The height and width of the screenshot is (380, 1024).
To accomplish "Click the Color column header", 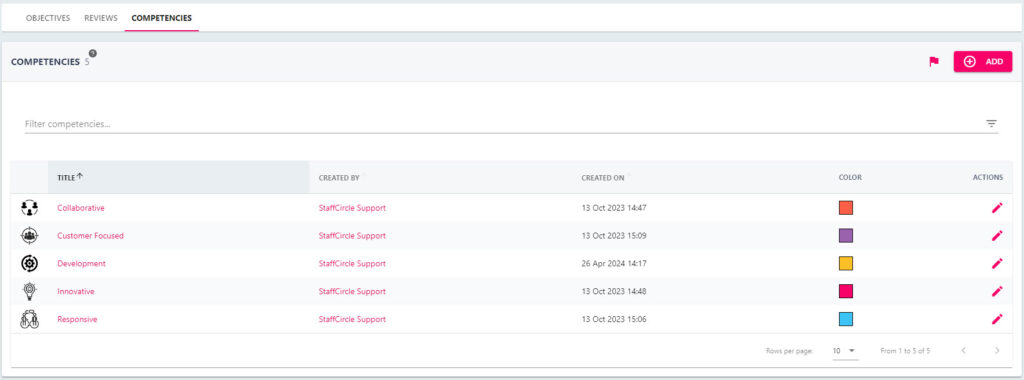I will click(850, 178).
